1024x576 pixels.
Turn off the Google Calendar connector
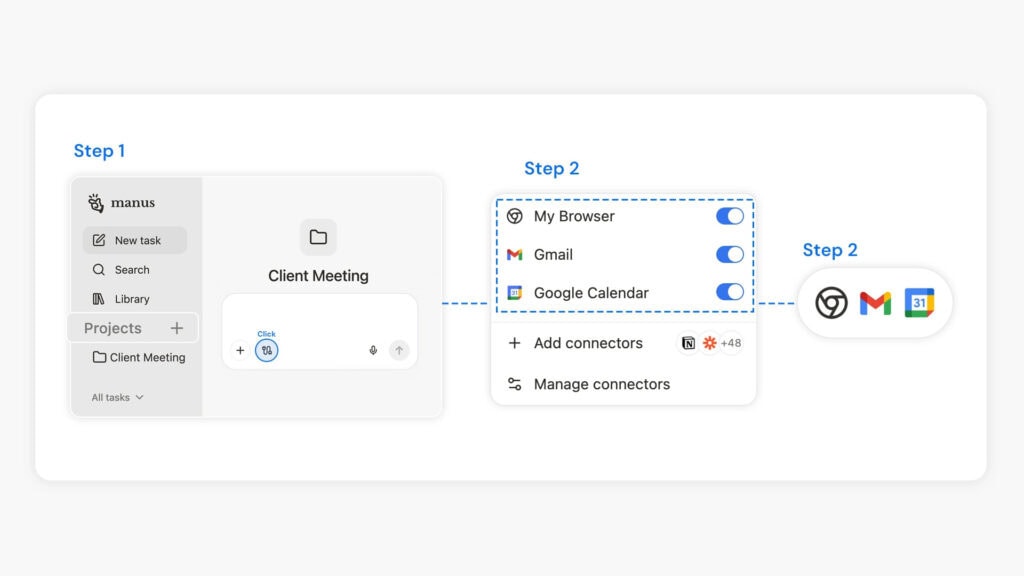coord(730,292)
